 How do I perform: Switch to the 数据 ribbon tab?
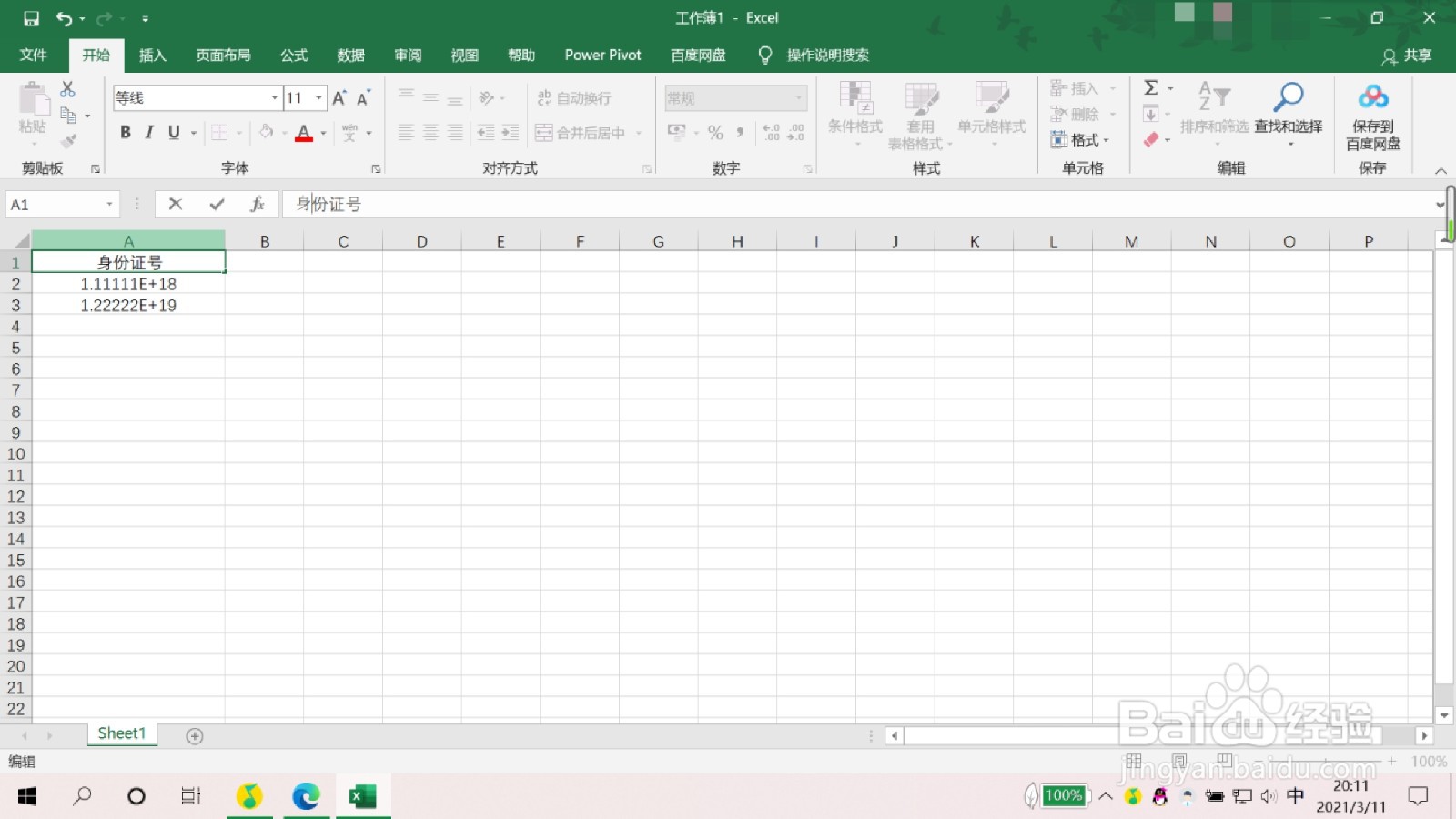pyautogui.click(x=351, y=55)
